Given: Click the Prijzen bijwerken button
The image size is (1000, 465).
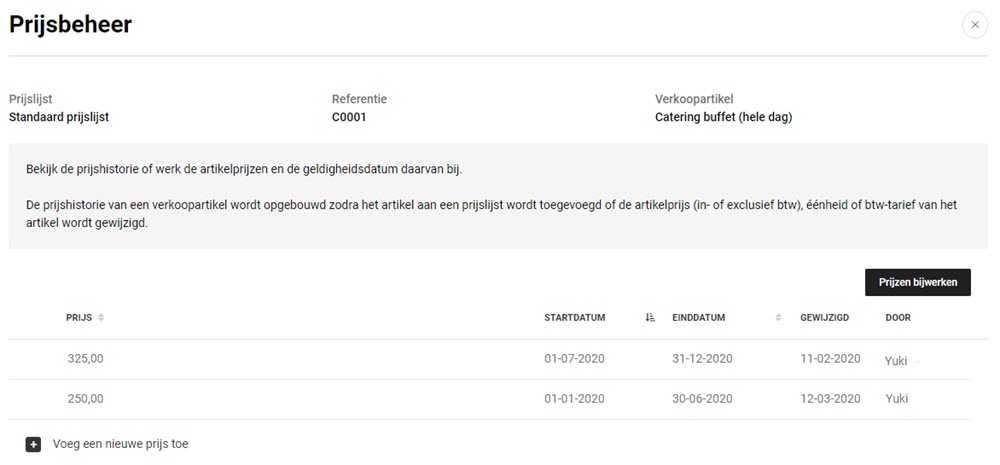Looking at the screenshot, I should coord(918,282).
